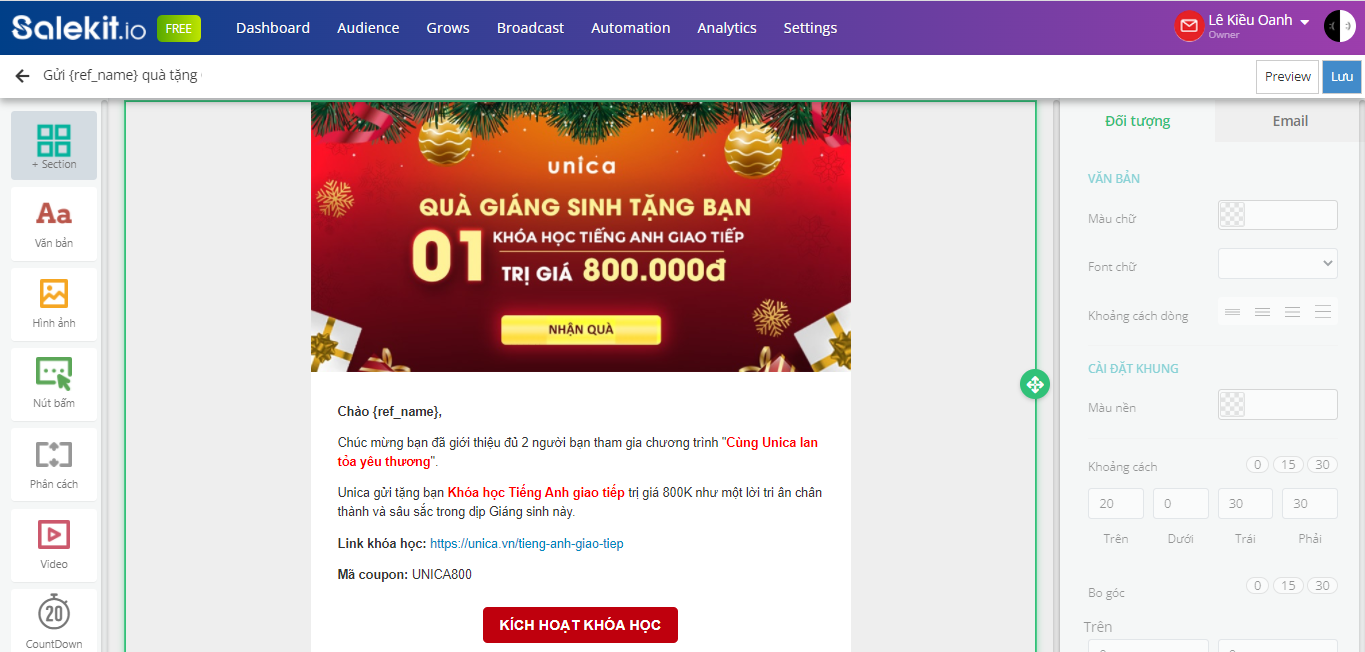Set Bo góc preset to 30
The width and height of the screenshot is (1365, 652).
(1322, 586)
